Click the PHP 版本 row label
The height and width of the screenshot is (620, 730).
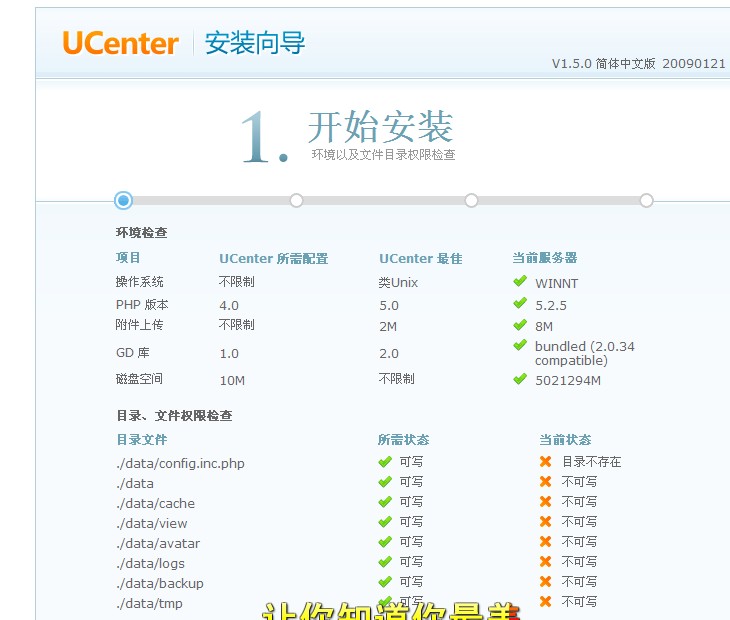point(142,304)
